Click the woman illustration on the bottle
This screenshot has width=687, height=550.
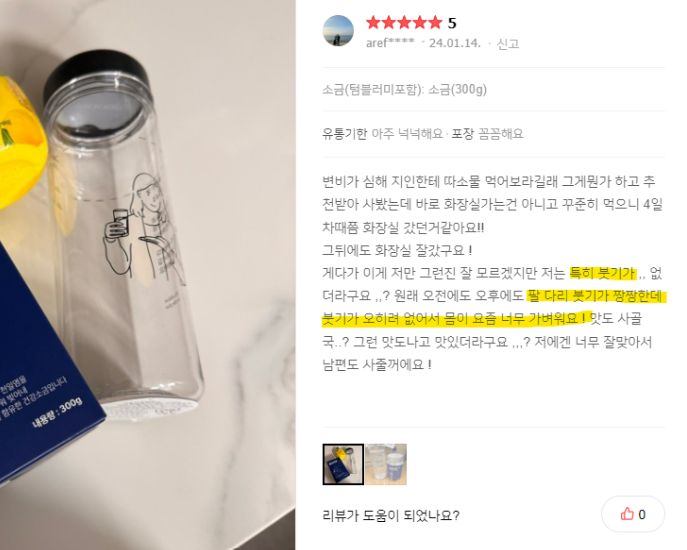(x=140, y=224)
